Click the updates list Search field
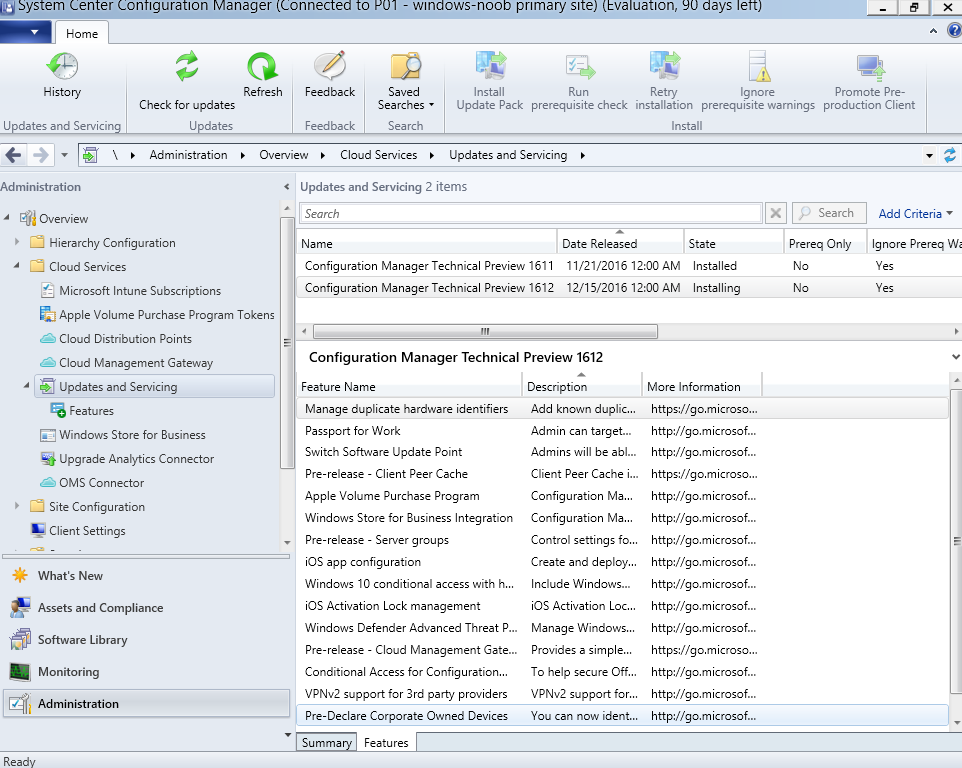The width and height of the screenshot is (962, 768). [x=531, y=213]
